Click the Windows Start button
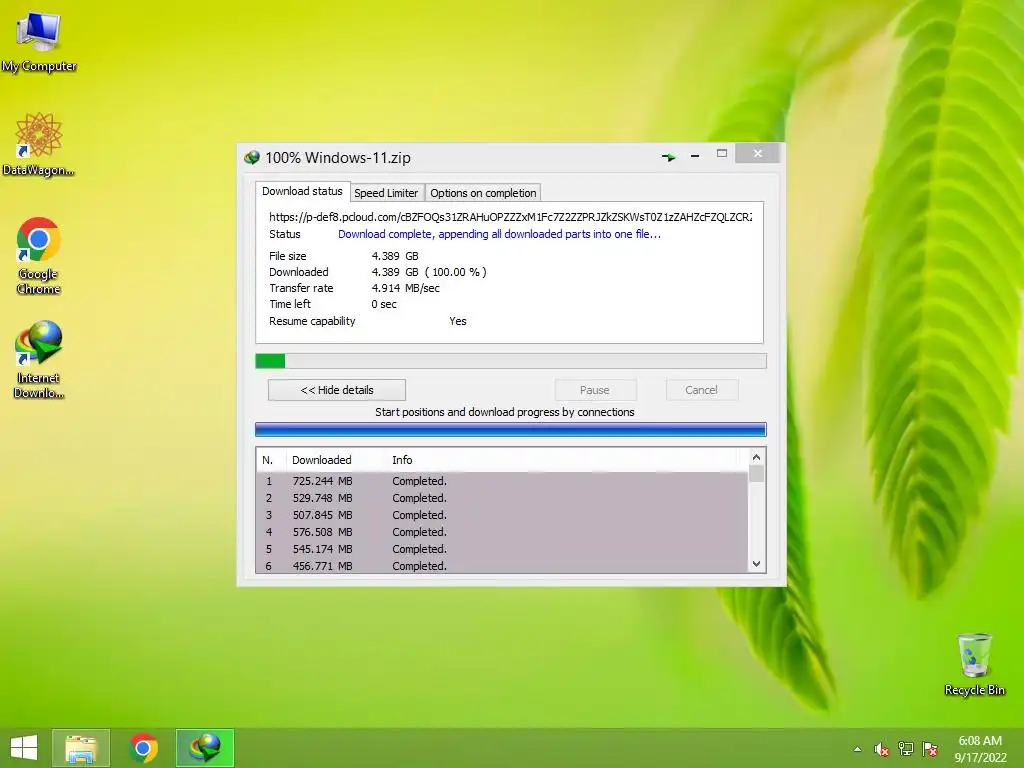1024x768 pixels. [24, 748]
